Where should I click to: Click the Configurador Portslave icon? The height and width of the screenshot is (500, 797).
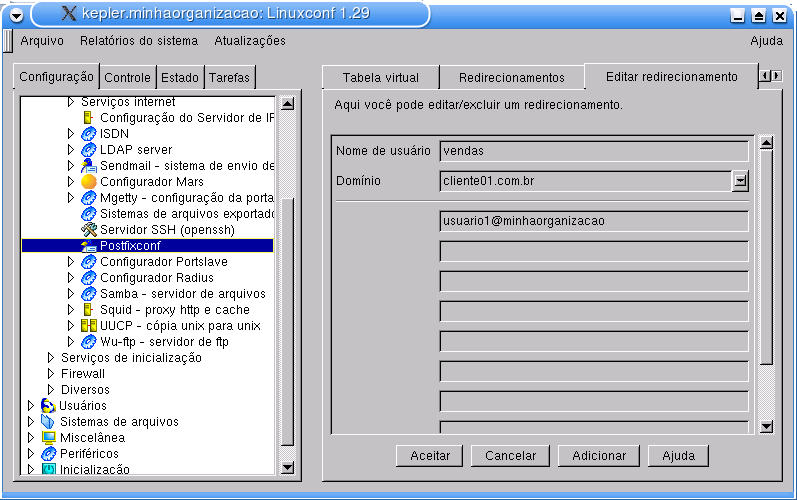pos(88,262)
